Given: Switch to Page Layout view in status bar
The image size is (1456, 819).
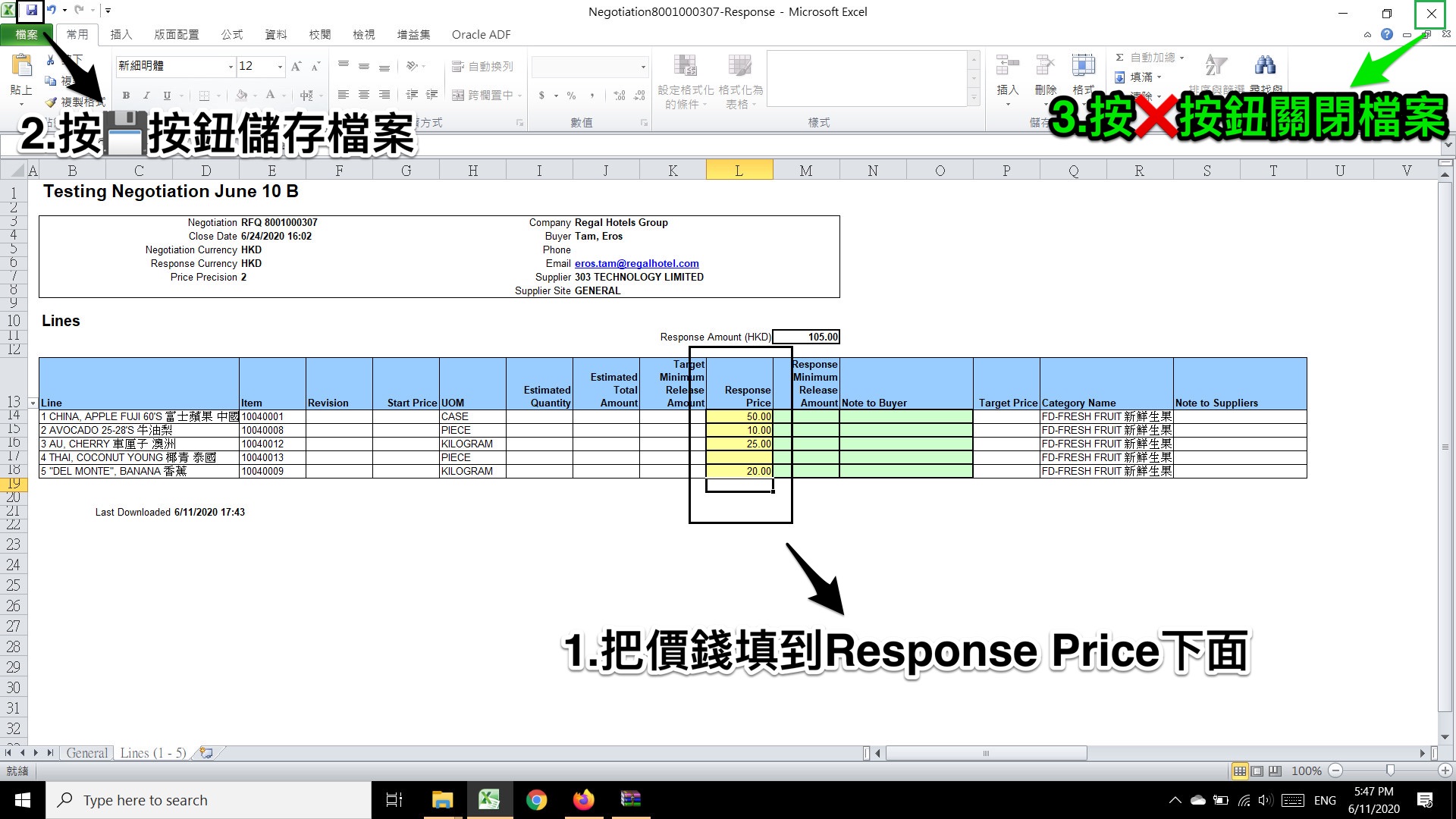Looking at the screenshot, I should tap(1257, 770).
